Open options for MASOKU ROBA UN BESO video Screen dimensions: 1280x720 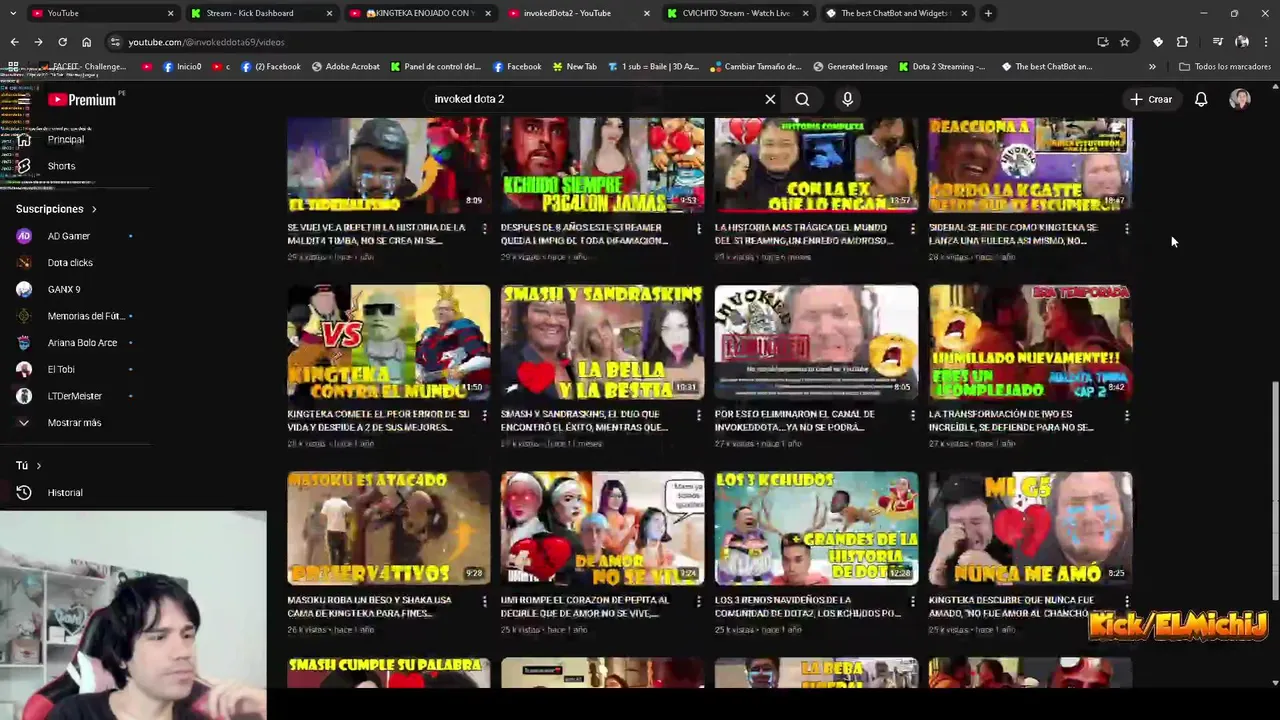coord(485,601)
